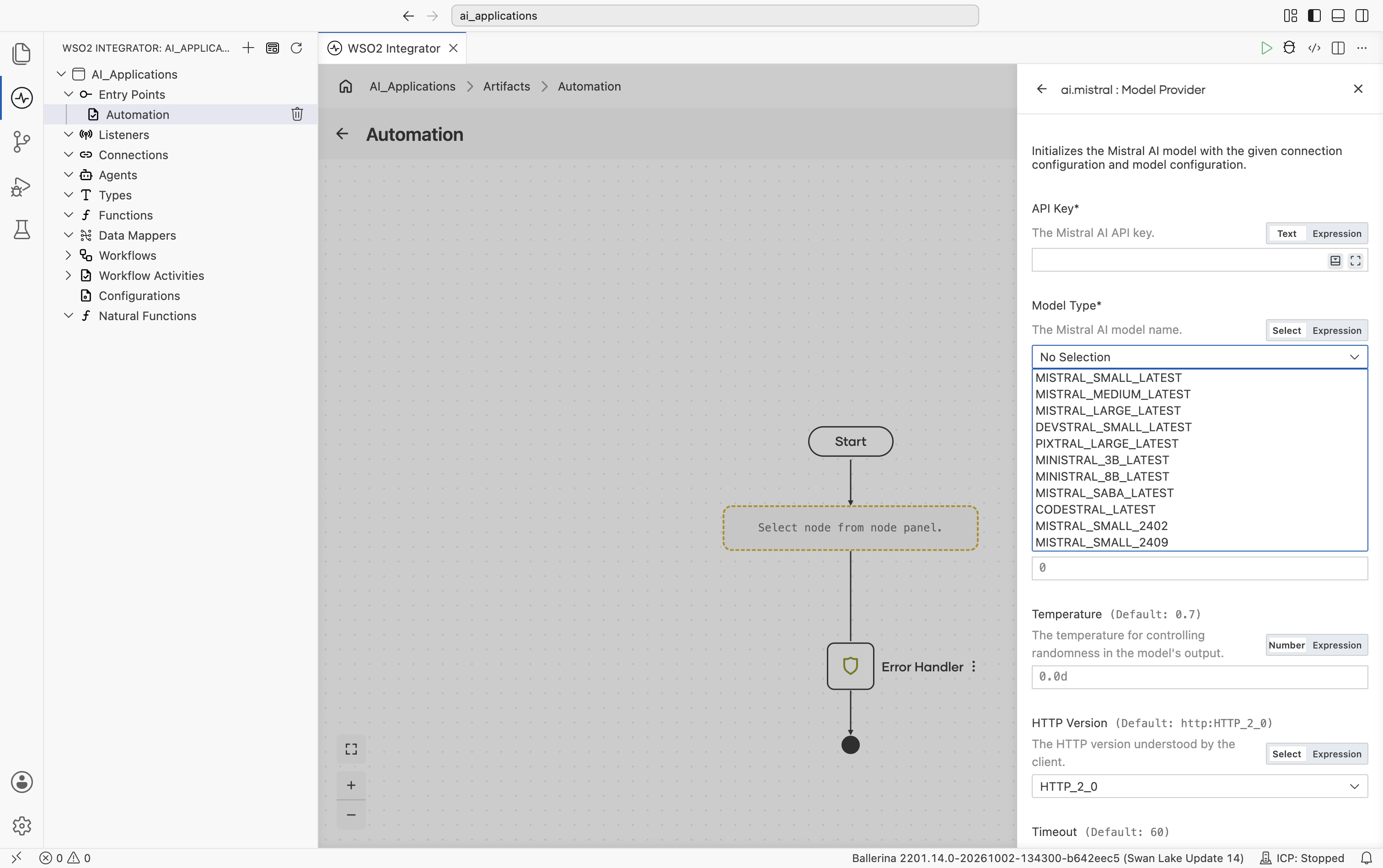Screen dimensions: 1383x868
Task: Zoom out on the diagram canvas
Action: pyautogui.click(x=351, y=814)
